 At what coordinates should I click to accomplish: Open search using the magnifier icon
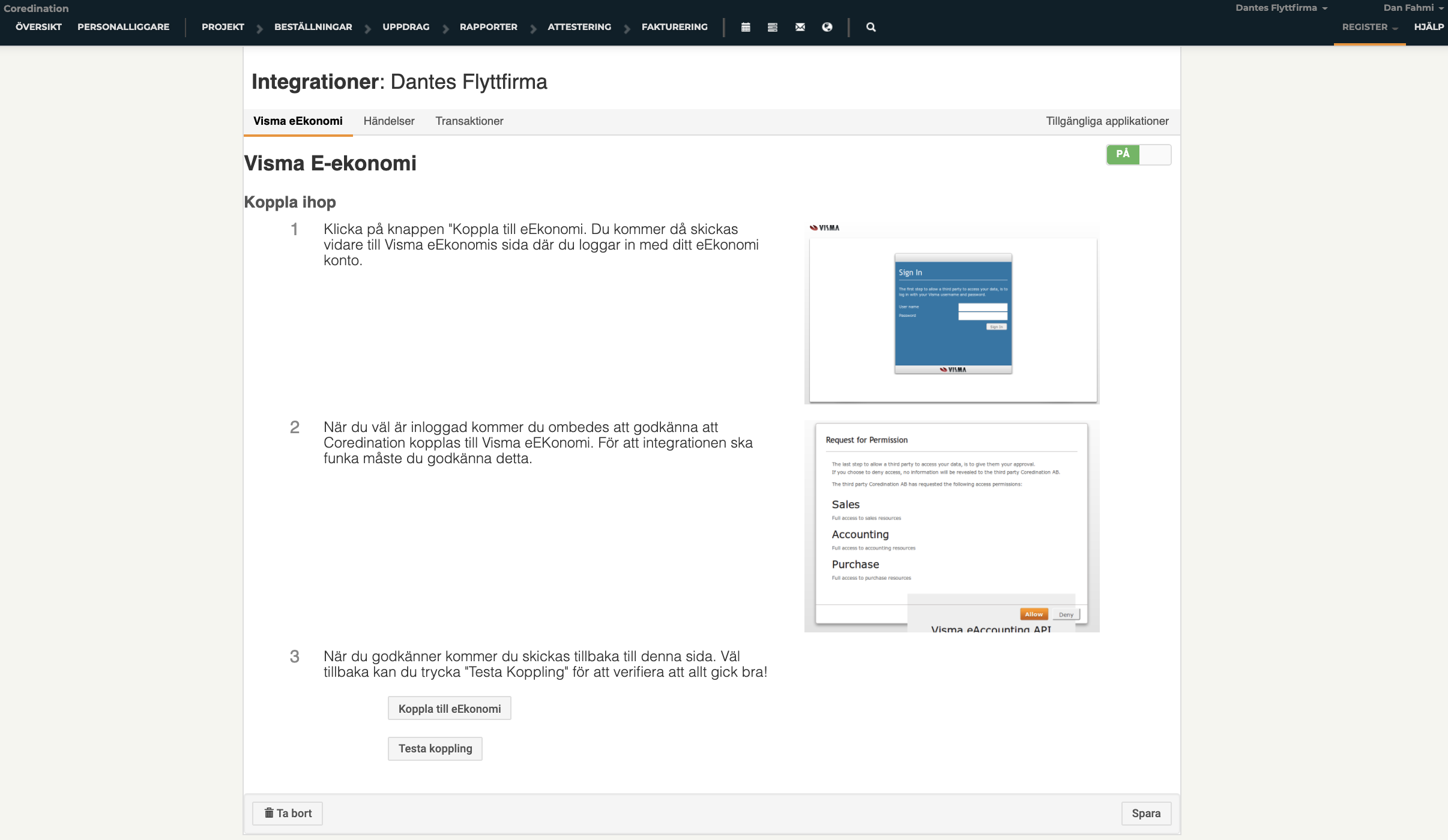coord(870,27)
